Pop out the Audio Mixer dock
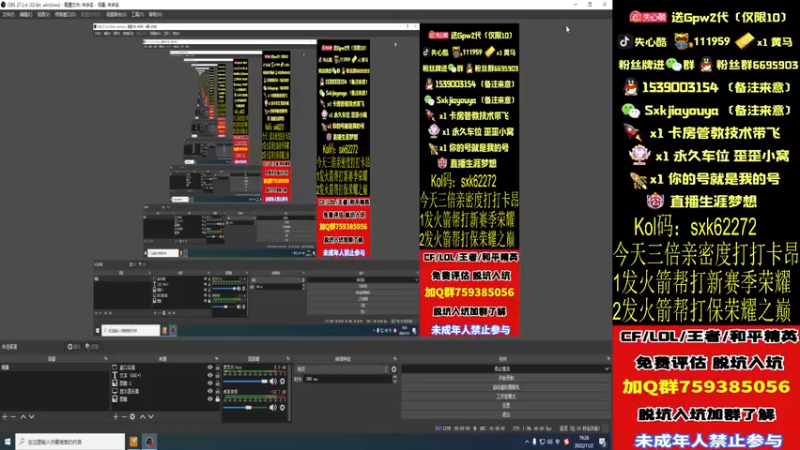This screenshot has width=800, height=450. (288, 359)
